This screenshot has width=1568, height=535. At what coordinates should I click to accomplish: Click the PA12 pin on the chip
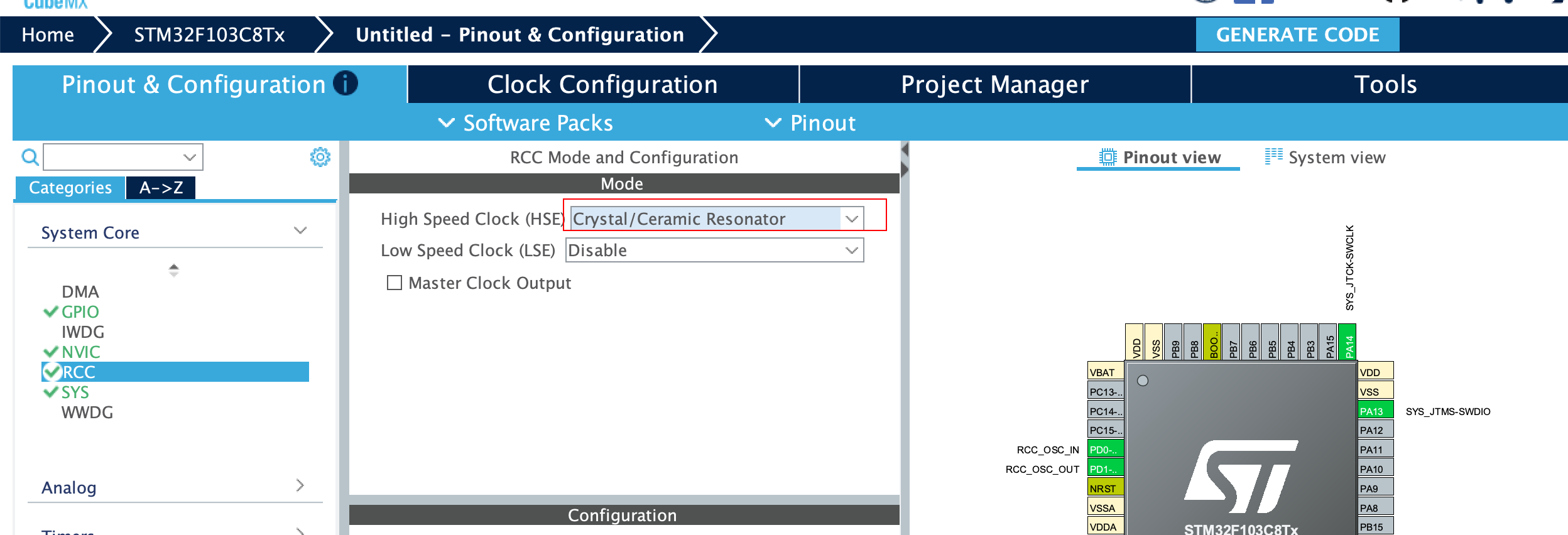point(1376,430)
